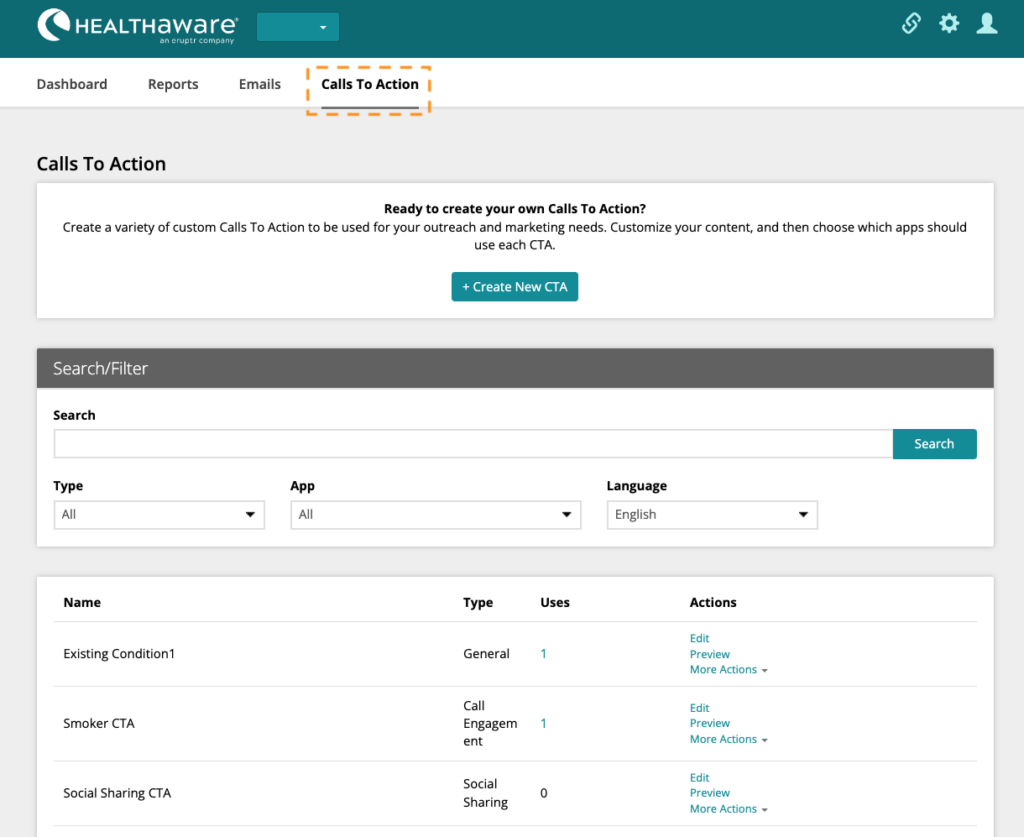Open the Type filter dropdown
This screenshot has width=1024, height=837.
coord(159,514)
